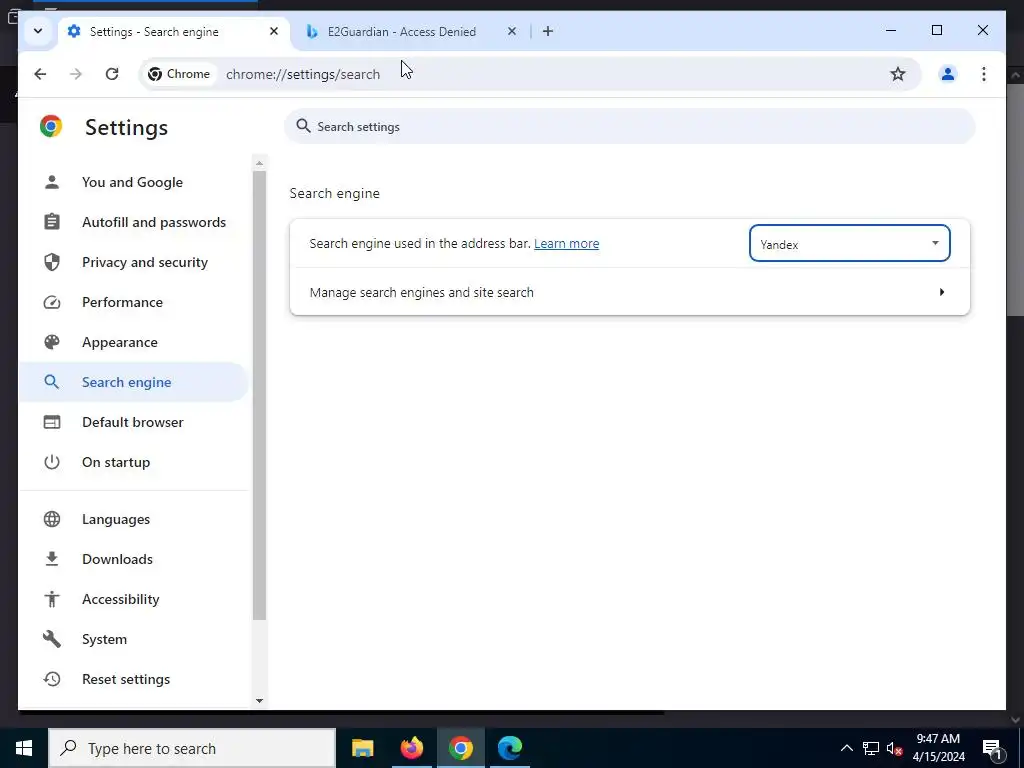The height and width of the screenshot is (768, 1024).
Task: Open the taskbar clock and date
Action: coord(938,748)
